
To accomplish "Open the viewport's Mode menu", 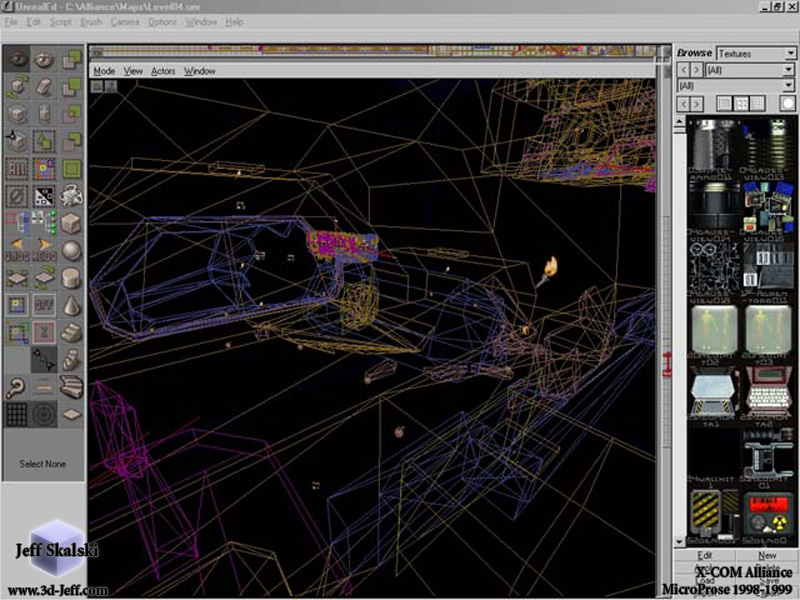I will [x=104, y=71].
